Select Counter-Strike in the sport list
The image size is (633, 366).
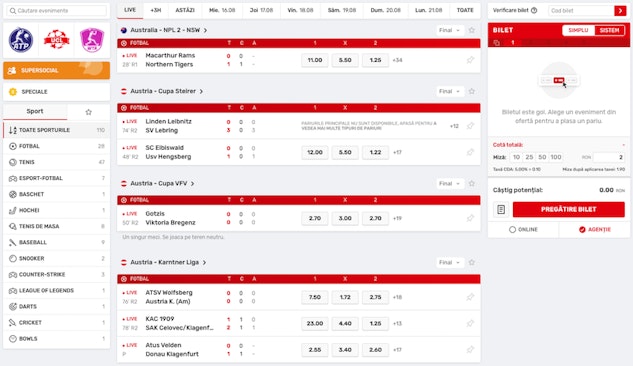(57, 274)
